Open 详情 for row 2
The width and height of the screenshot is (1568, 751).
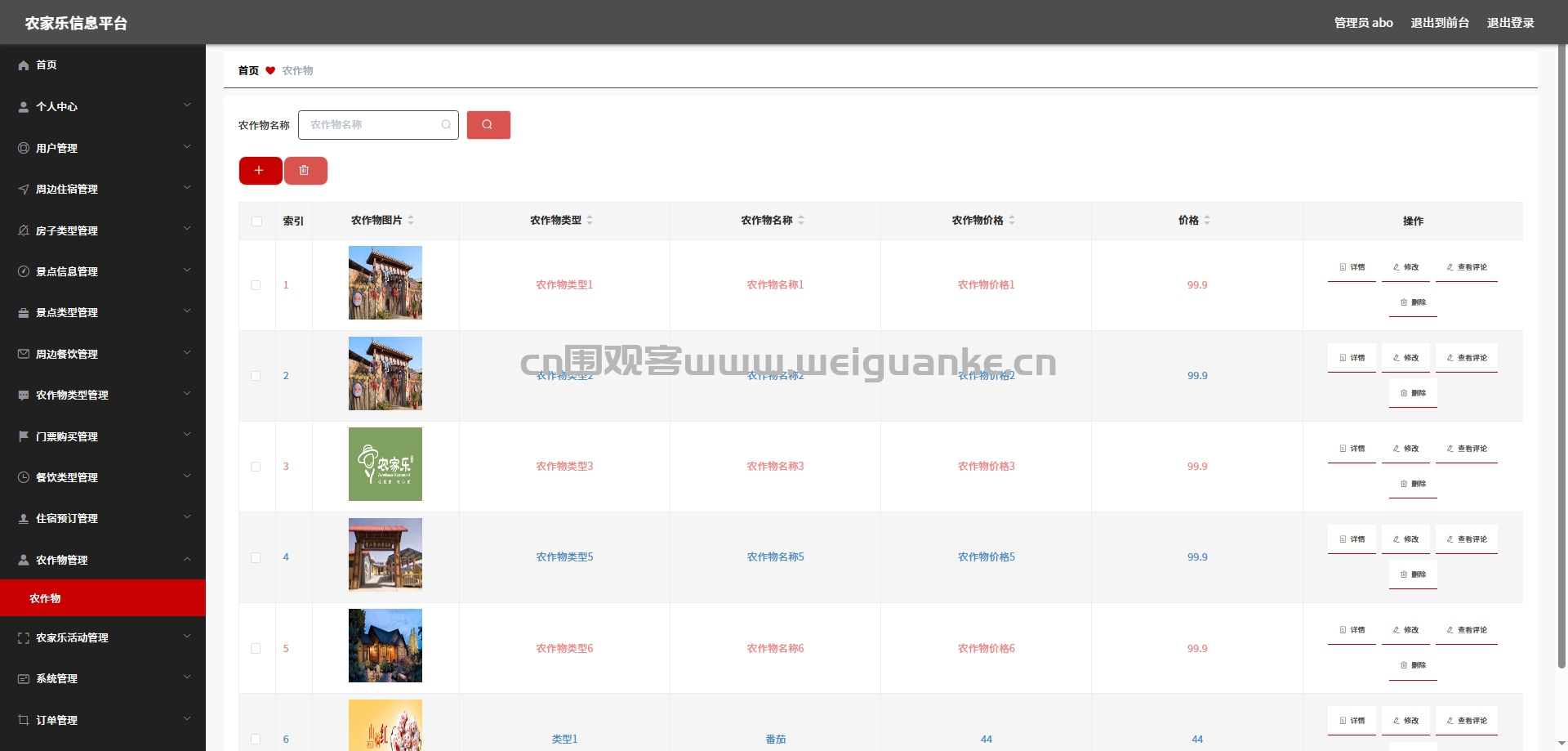coord(1352,358)
